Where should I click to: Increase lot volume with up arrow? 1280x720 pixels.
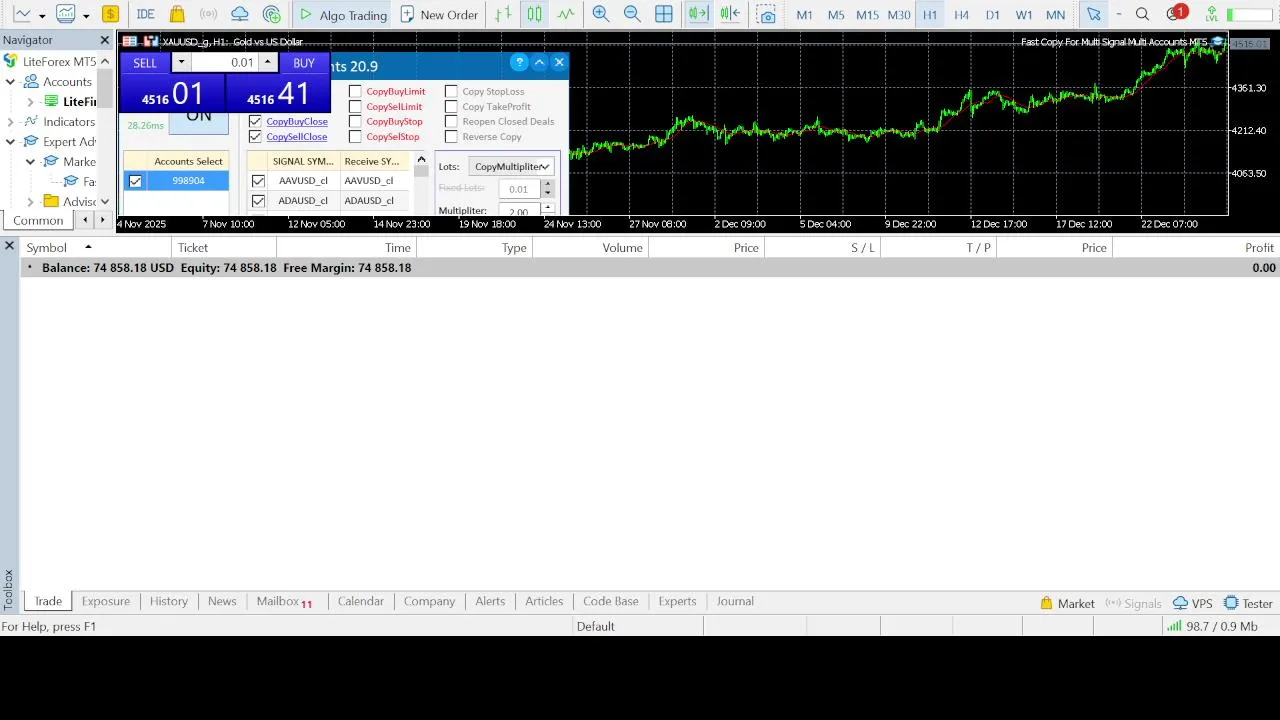[x=267, y=62]
